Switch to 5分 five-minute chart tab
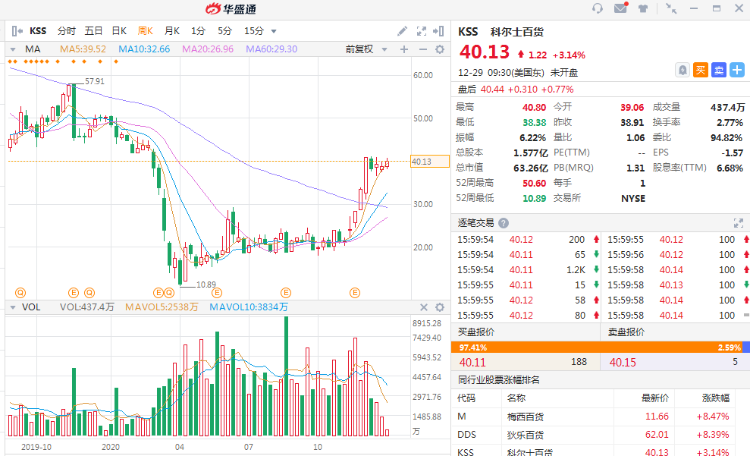The image size is (750, 456). coord(224,31)
